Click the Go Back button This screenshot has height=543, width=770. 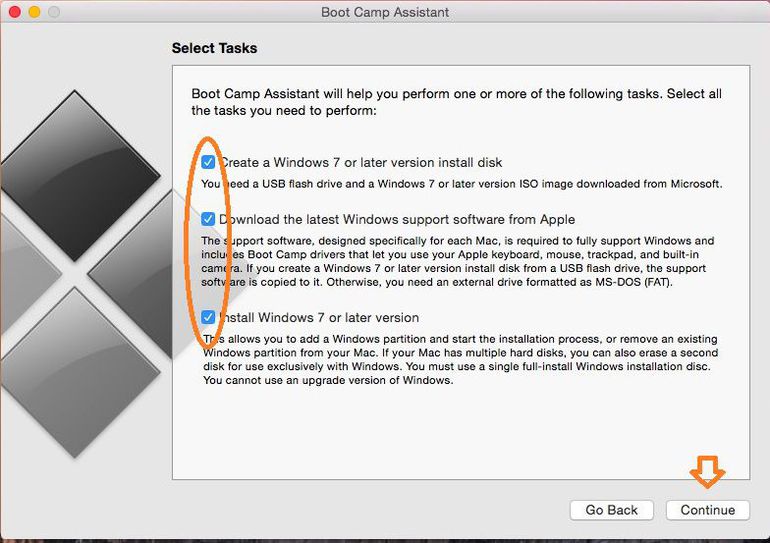point(611,510)
